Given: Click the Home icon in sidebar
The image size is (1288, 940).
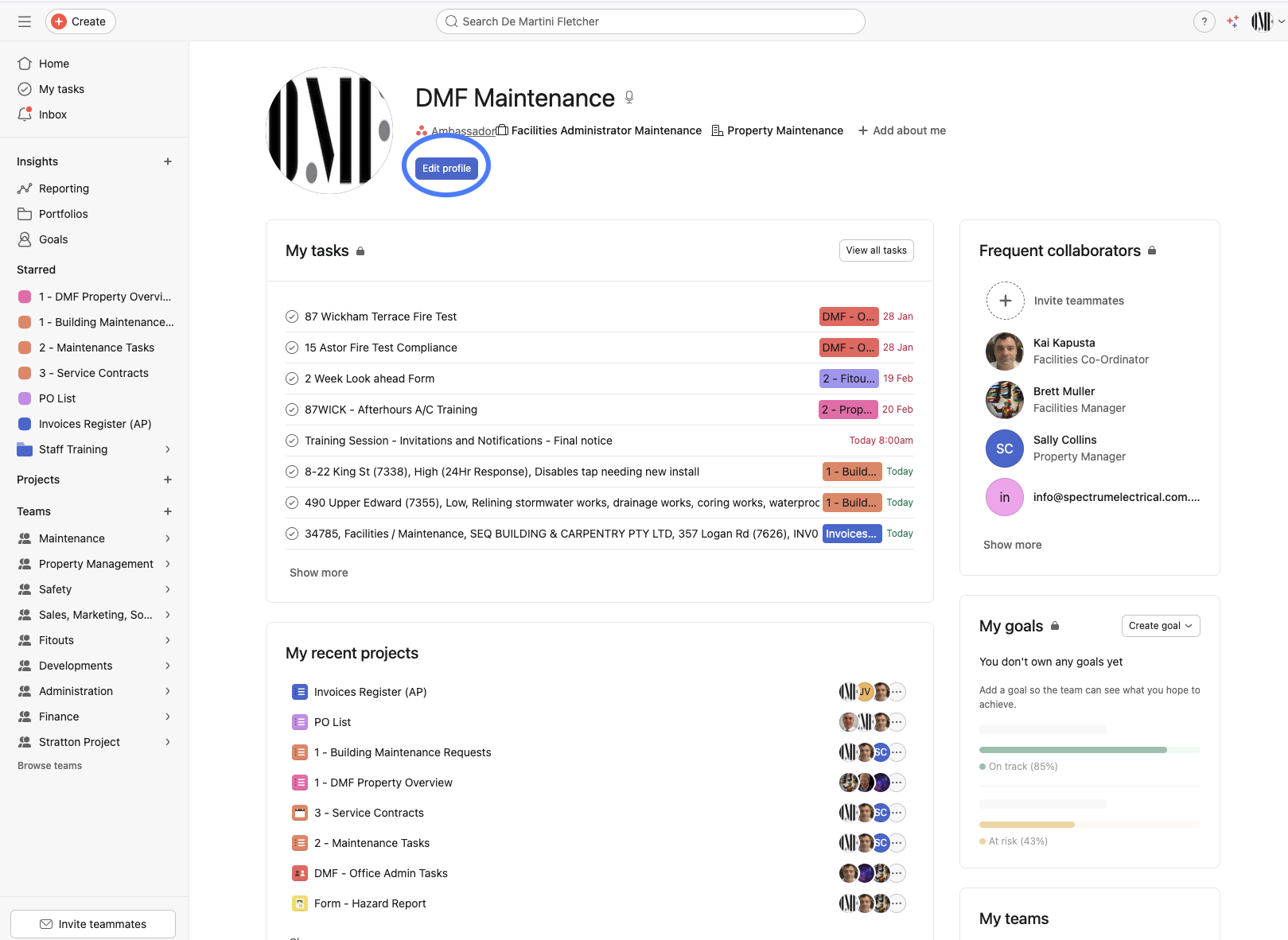Looking at the screenshot, I should tap(25, 64).
